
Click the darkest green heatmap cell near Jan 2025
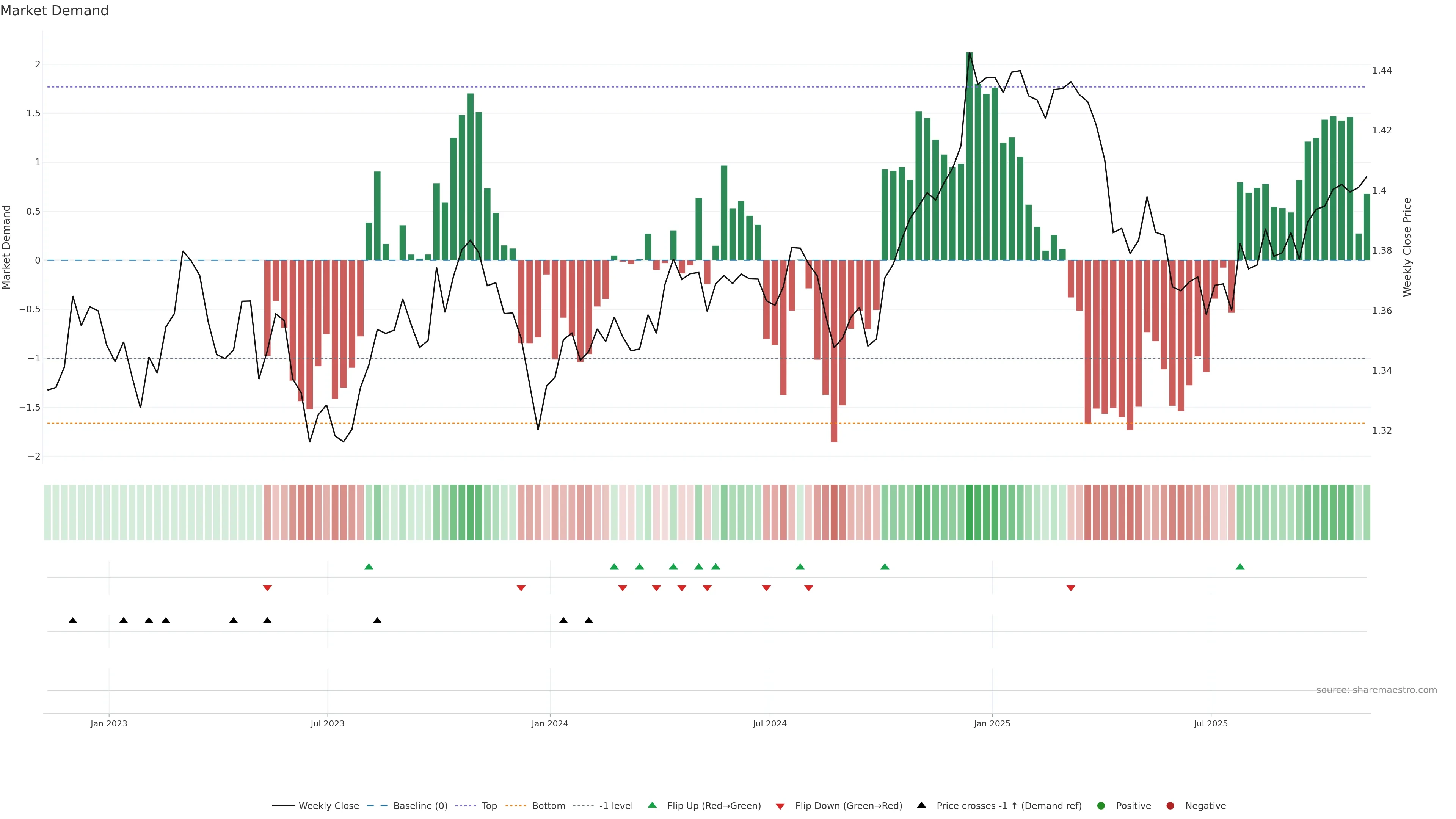[x=970, y=512]
